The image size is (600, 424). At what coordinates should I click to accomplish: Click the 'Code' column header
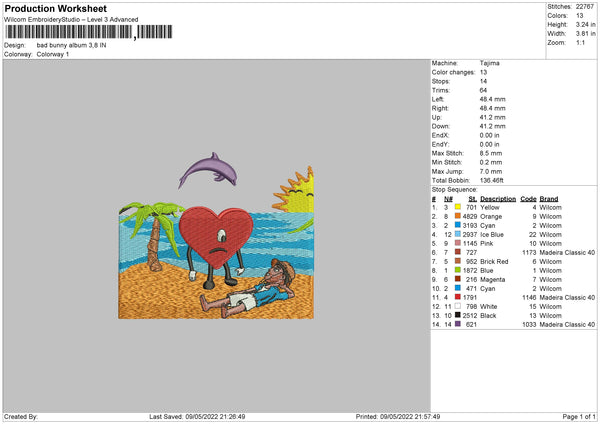(528, 199)
